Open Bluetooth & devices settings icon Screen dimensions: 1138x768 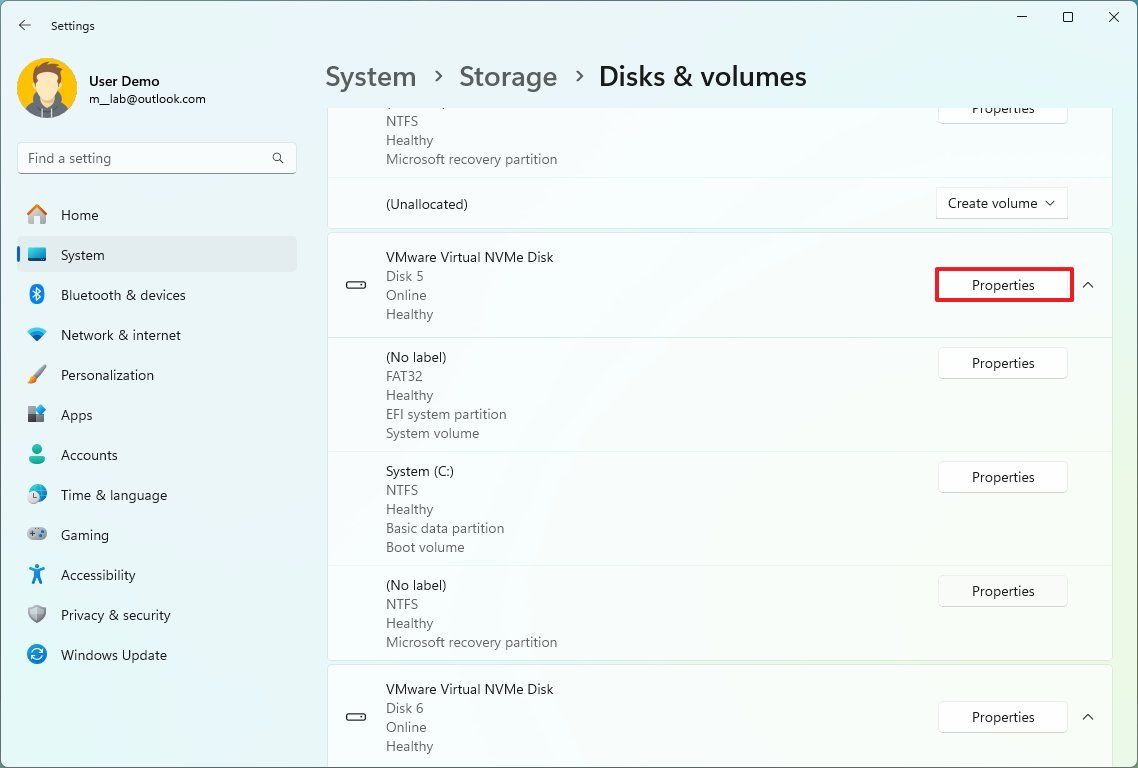click(37, 295)
